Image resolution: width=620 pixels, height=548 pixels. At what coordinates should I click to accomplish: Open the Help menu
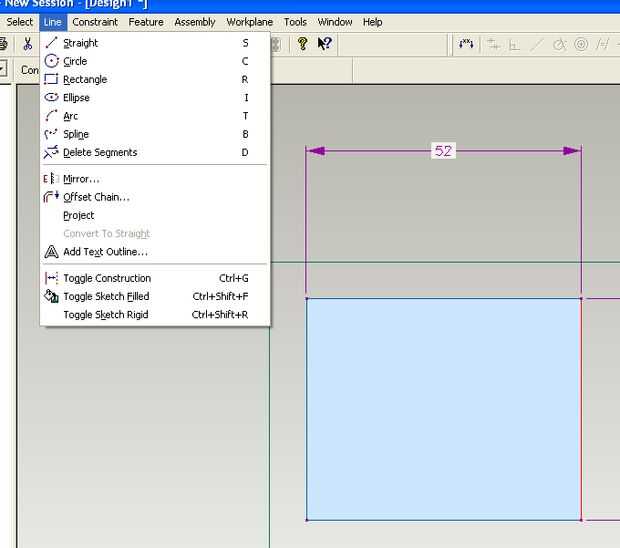pos(372,22)
